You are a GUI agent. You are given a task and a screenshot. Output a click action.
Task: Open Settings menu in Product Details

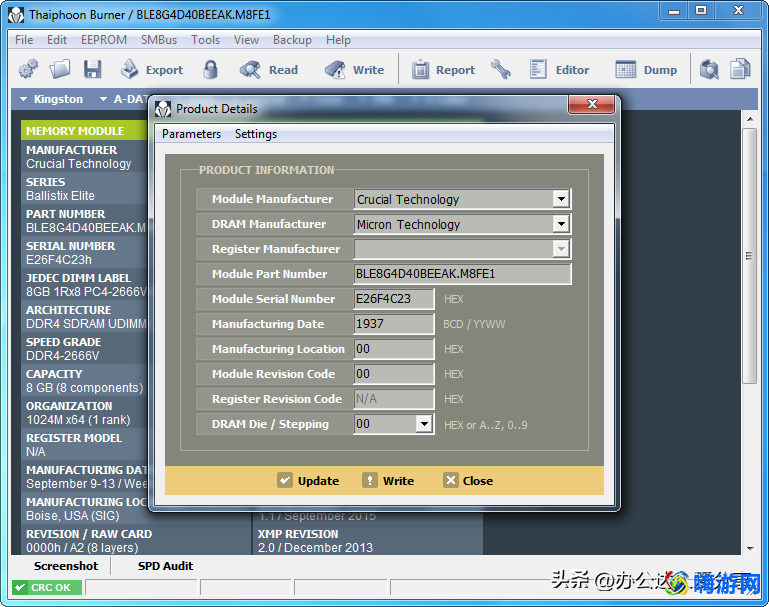click(x=256, y=134)
